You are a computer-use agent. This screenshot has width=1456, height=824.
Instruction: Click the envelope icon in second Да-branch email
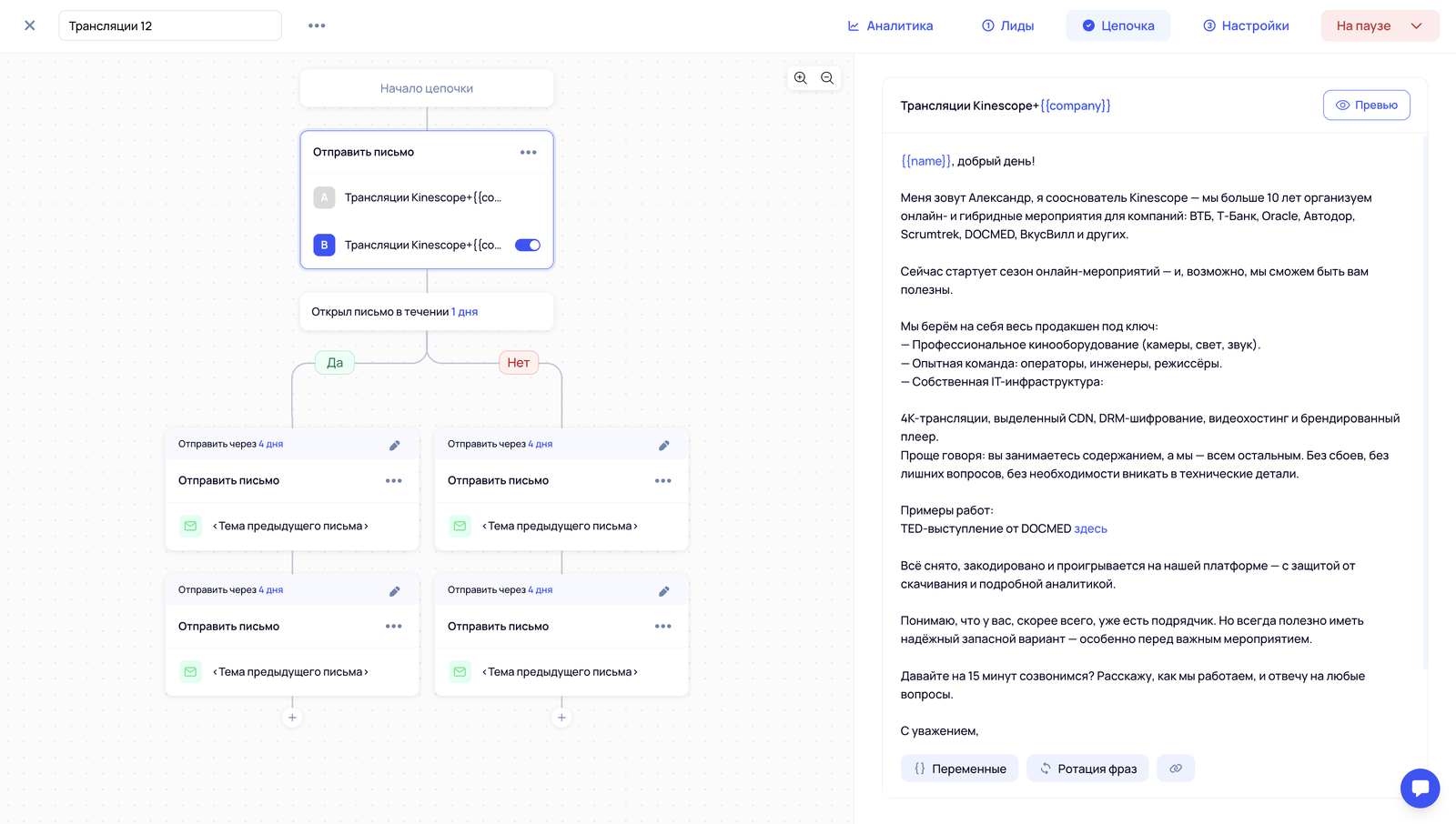click(x=190, y=671)
